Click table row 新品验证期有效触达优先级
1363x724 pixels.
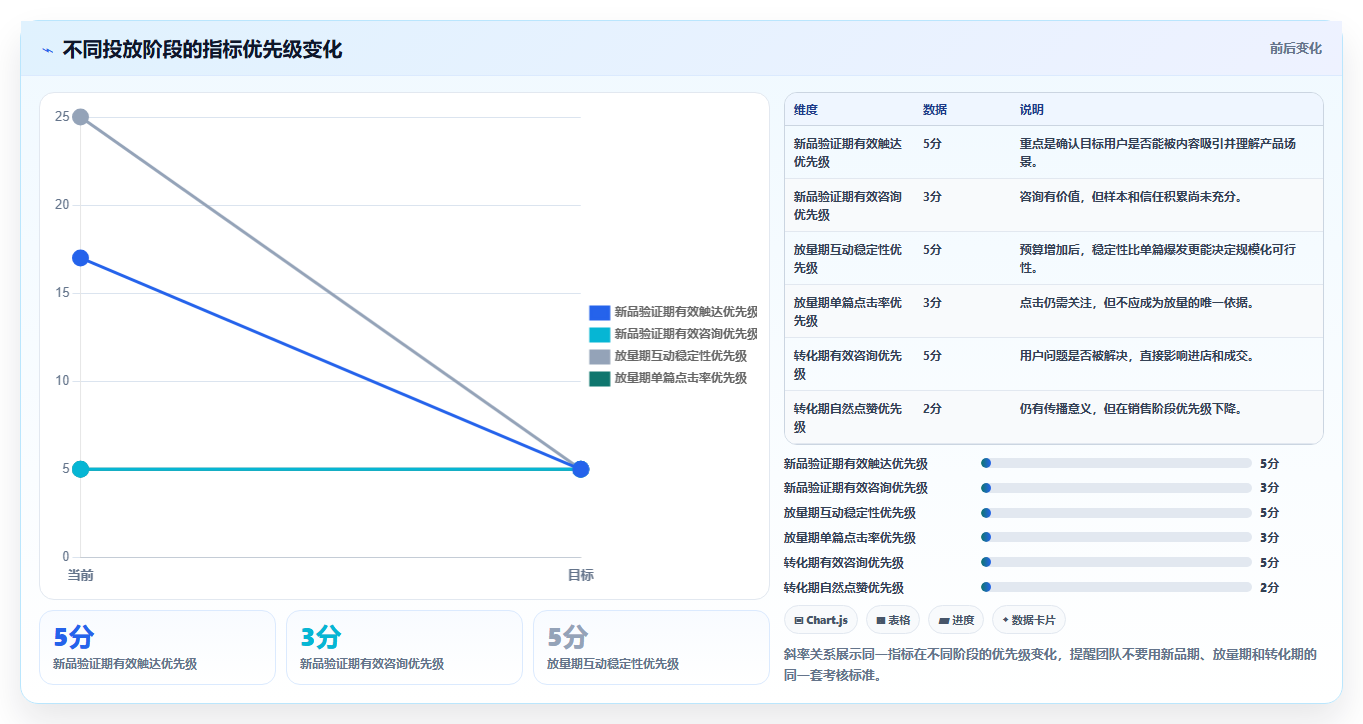[1054, 152]
